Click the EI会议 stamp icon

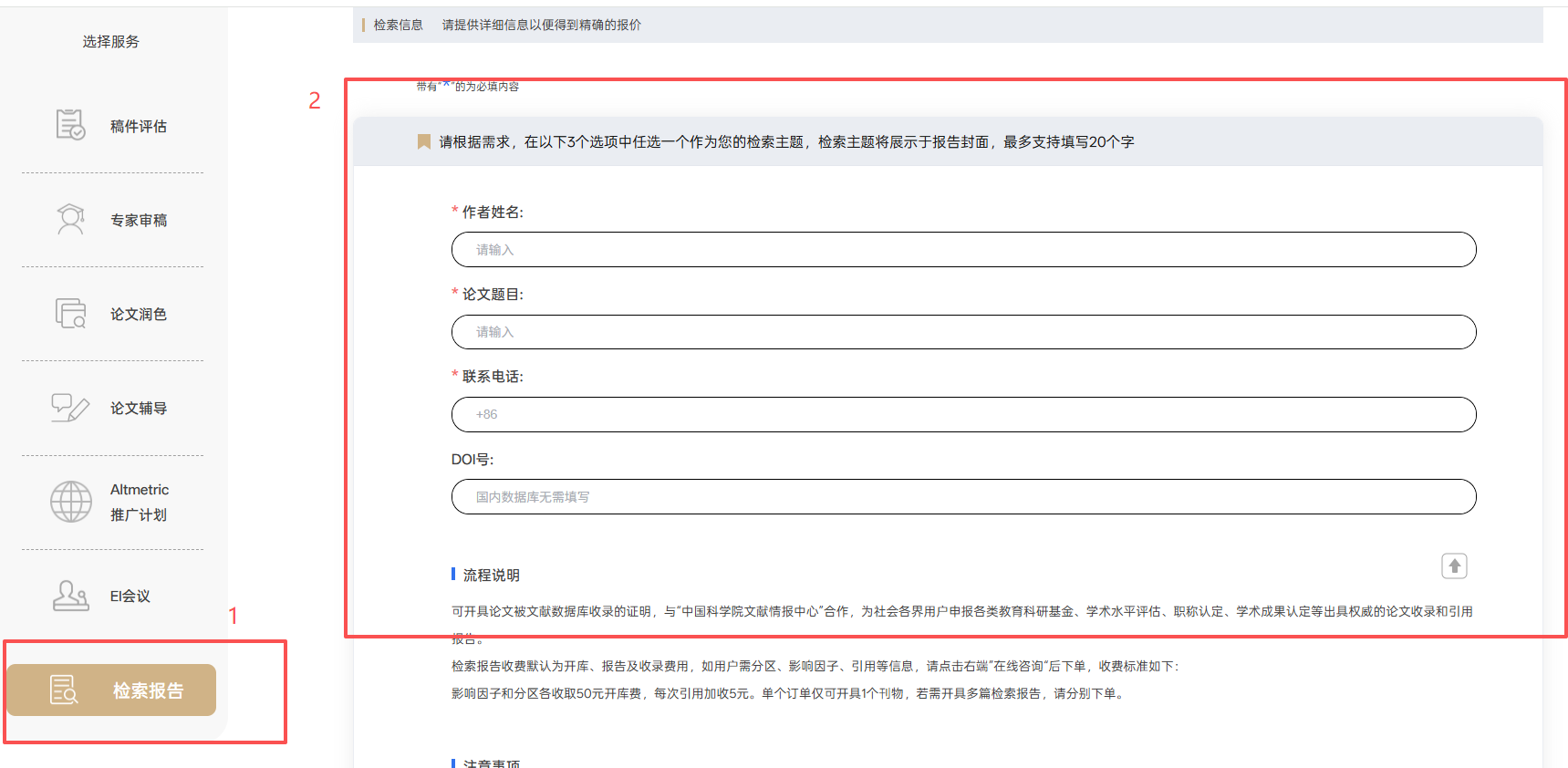70,596
